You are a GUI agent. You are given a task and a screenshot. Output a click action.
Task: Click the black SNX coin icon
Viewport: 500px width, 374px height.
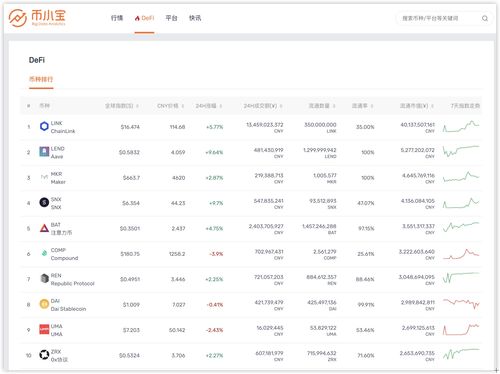[x=44, y=202]
